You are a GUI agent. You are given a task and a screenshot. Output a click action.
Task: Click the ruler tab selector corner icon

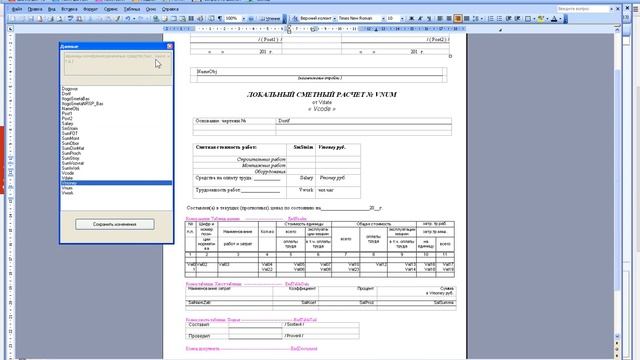click(11, 29)
